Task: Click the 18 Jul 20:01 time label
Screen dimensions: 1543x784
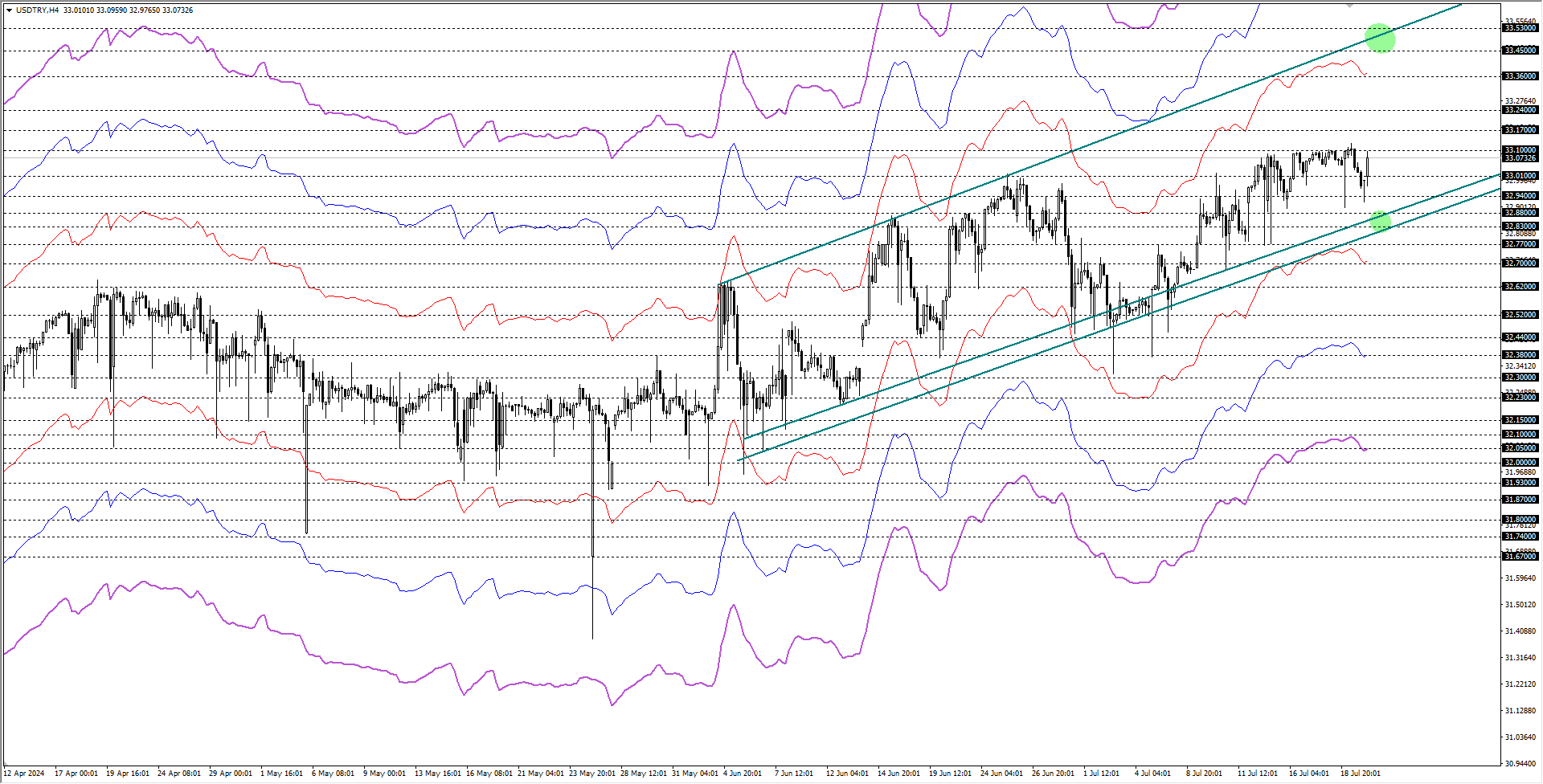Action: point(1361,774)
